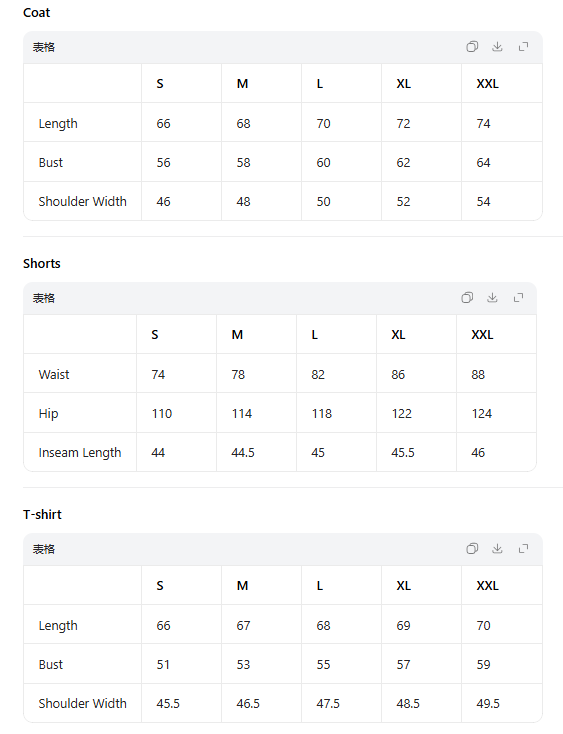The width and height of the screenshot is (563, 734).
Task: Expand the Coat table to fullscreen
Action: point(523,47)
